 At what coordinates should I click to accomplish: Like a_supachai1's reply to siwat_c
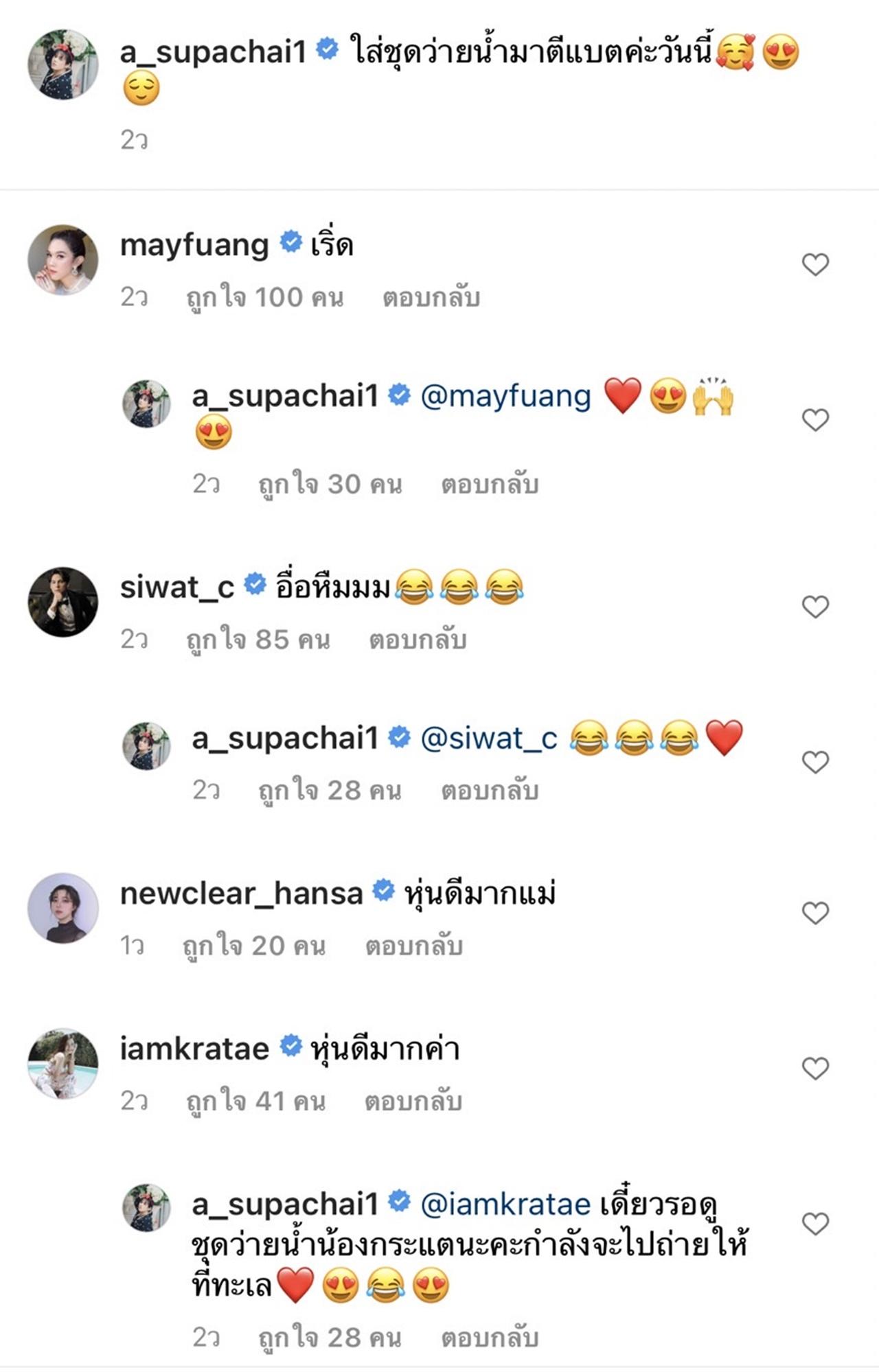pos(815,762)
